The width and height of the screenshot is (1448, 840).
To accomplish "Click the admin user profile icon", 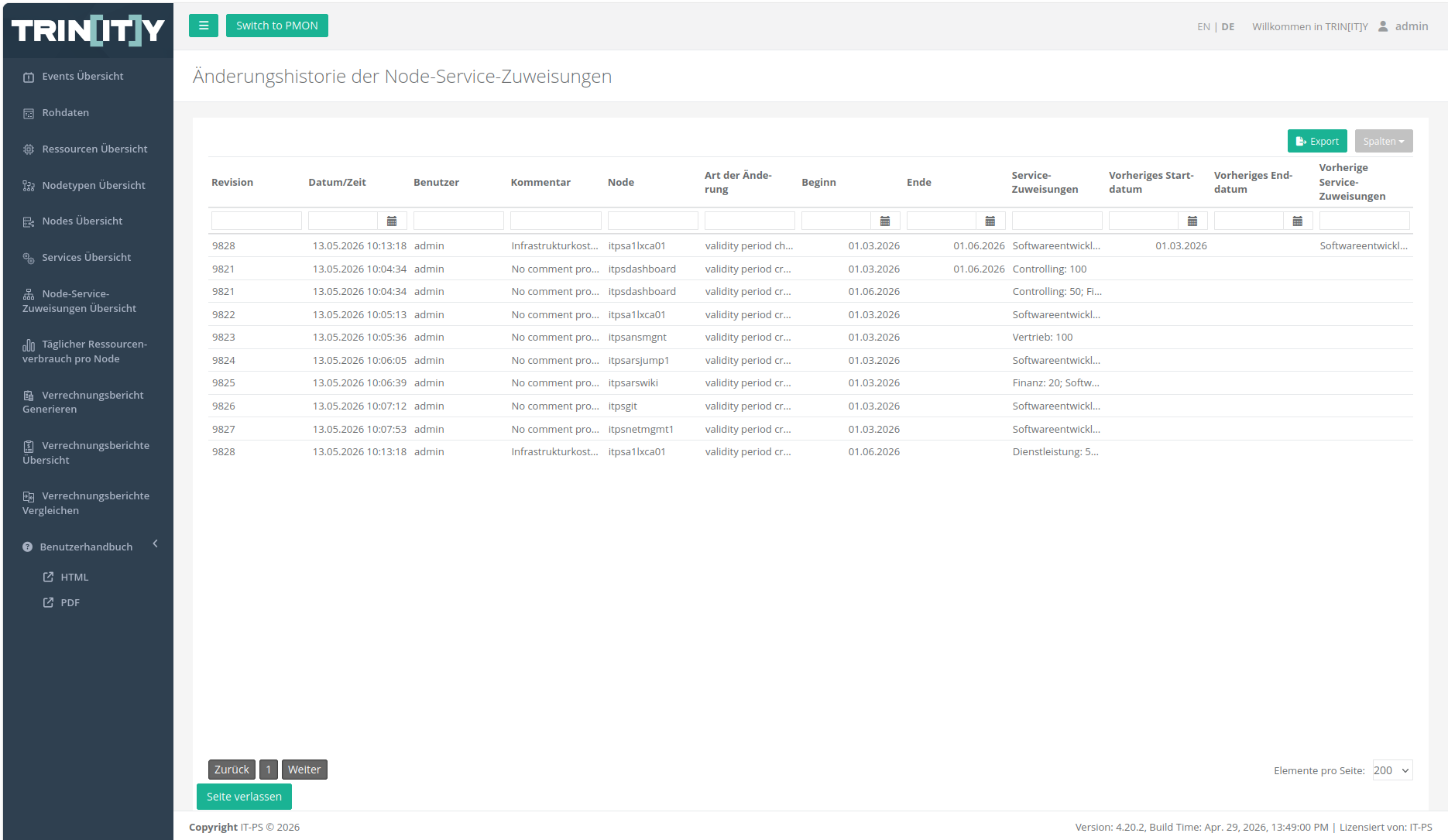I will [1383, 26].
